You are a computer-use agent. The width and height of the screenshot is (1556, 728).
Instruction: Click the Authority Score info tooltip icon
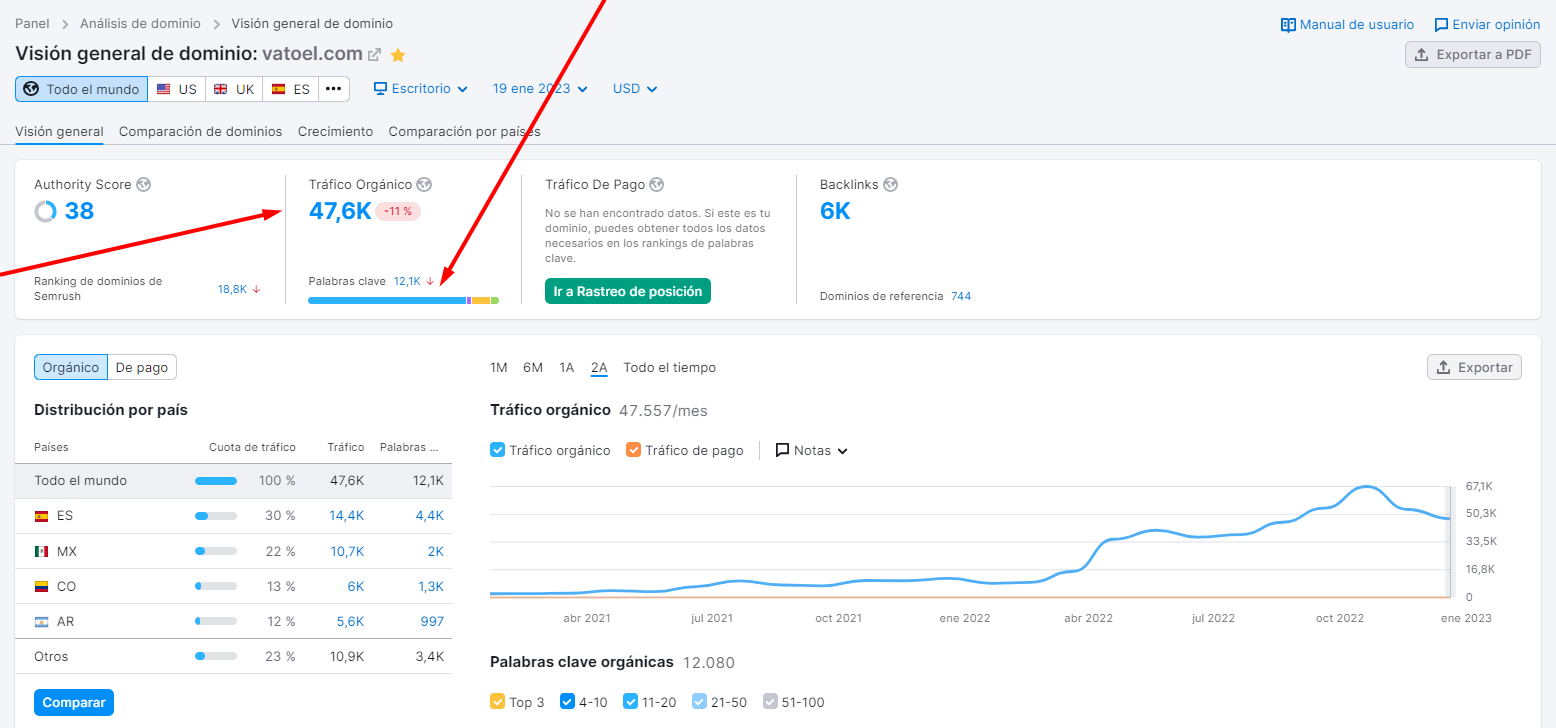pos(145,184)
